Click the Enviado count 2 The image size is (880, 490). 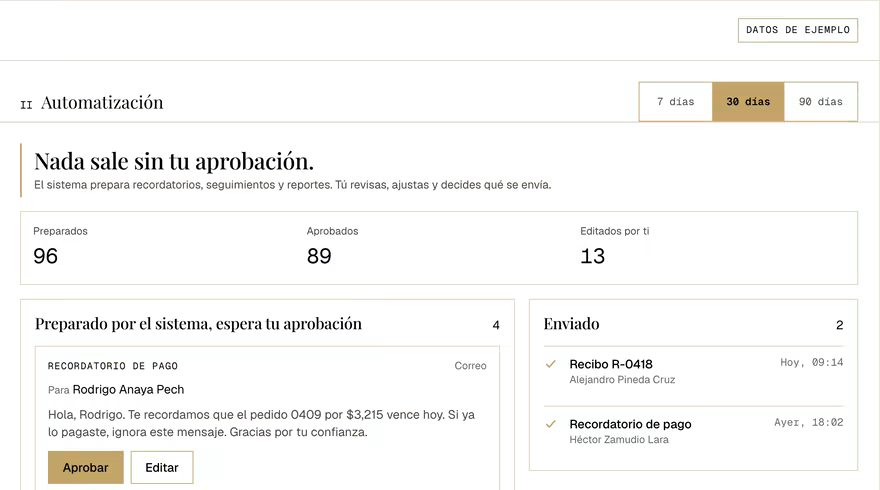click(x=840, y=325)
